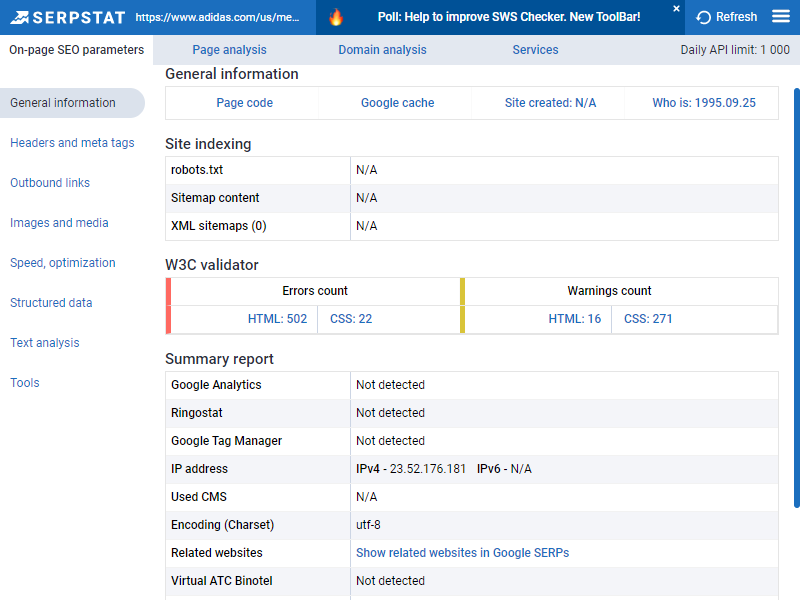Viewport: 800px width, 600px height.
Task: Click the Google Tag Manager row label
Action: (x=226, y=441)
